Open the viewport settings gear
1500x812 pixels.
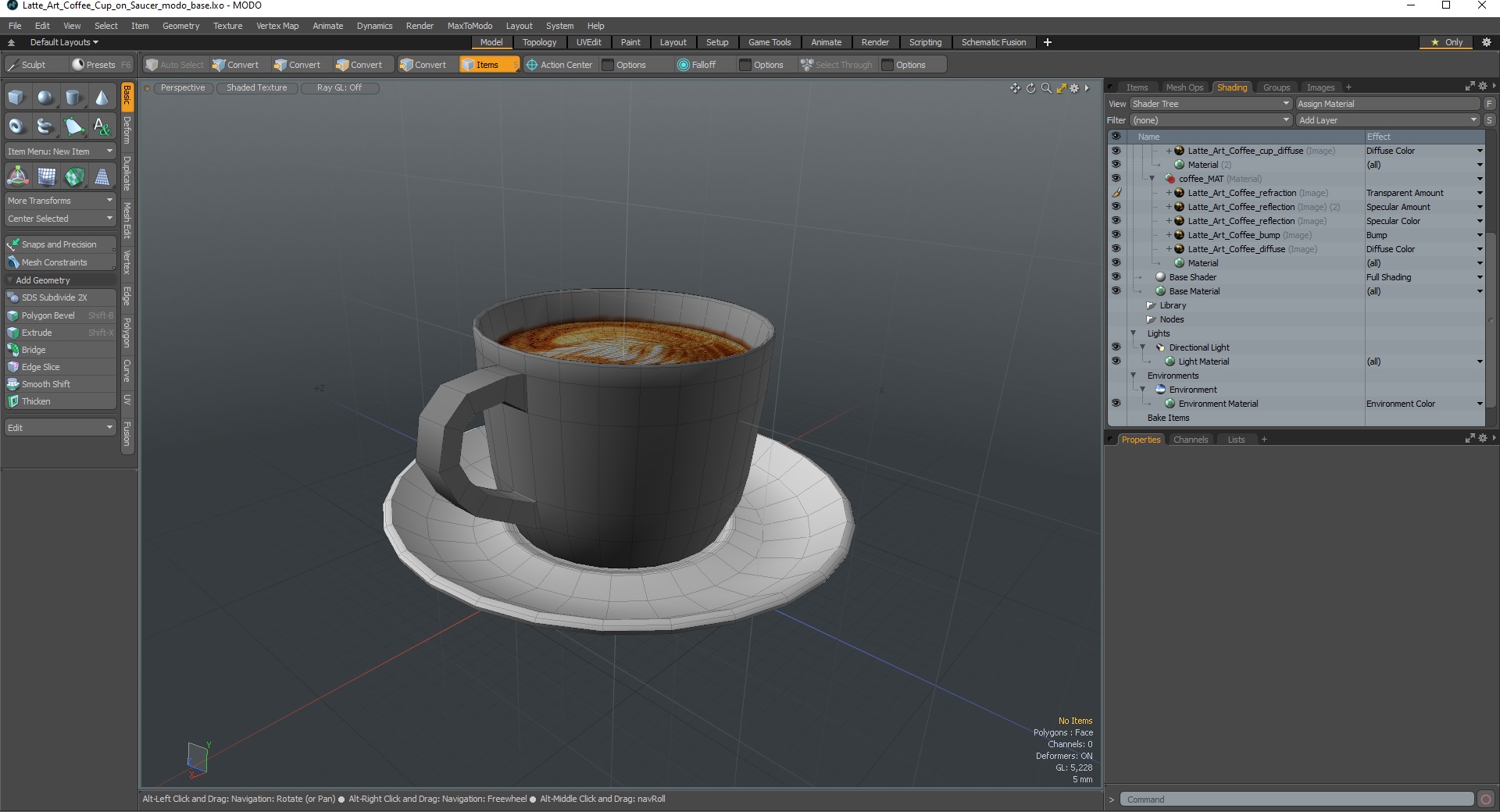click(x=1074, y=88)
